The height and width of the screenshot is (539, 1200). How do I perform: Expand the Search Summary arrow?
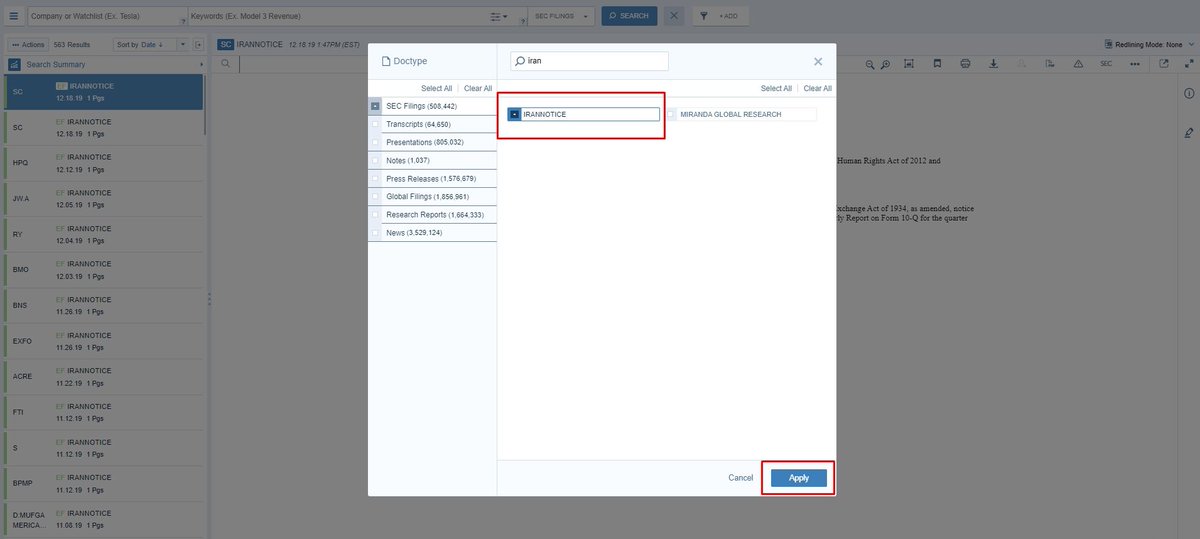pos(201,64)
